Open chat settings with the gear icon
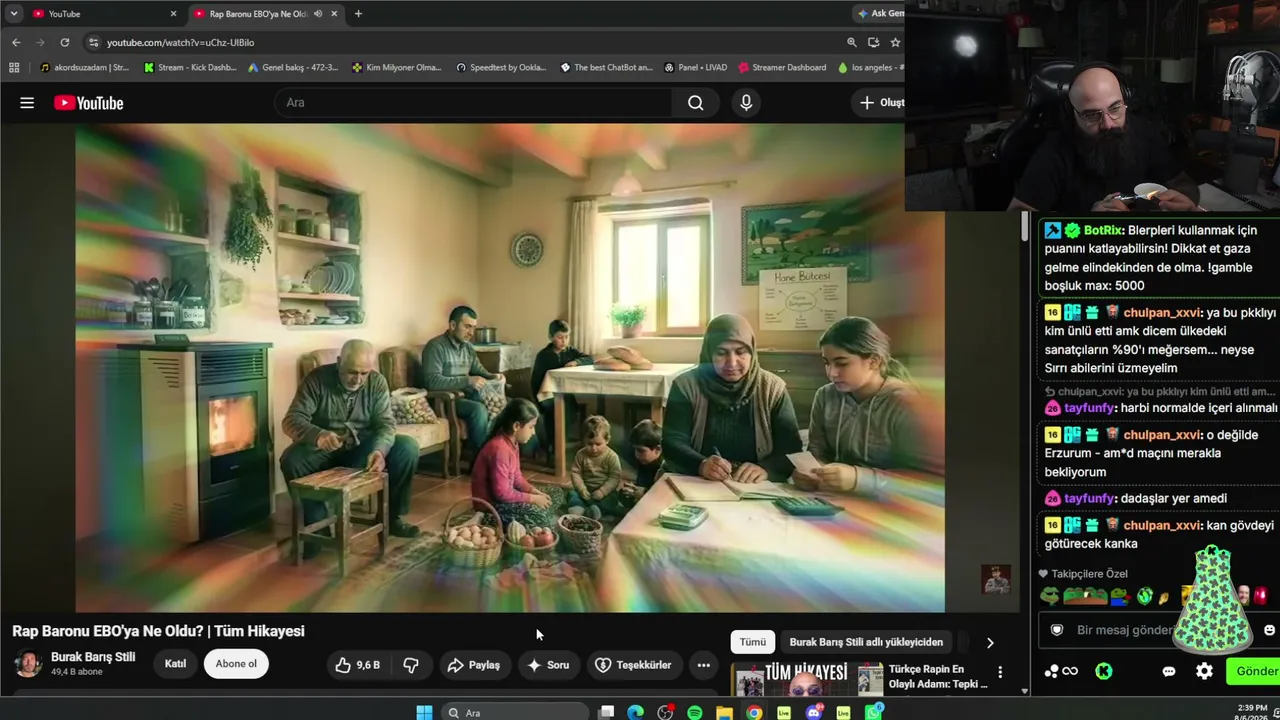This screenshot has height=720, width=1280. click(1205, 672)
